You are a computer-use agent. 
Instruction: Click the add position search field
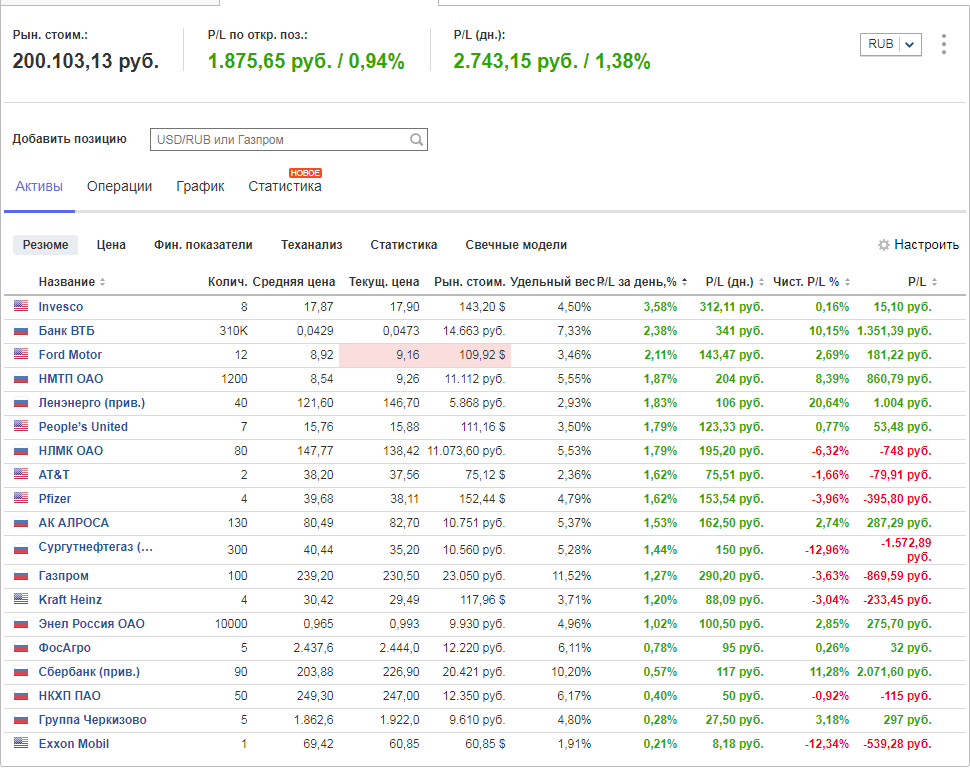(x=288, y=140)
